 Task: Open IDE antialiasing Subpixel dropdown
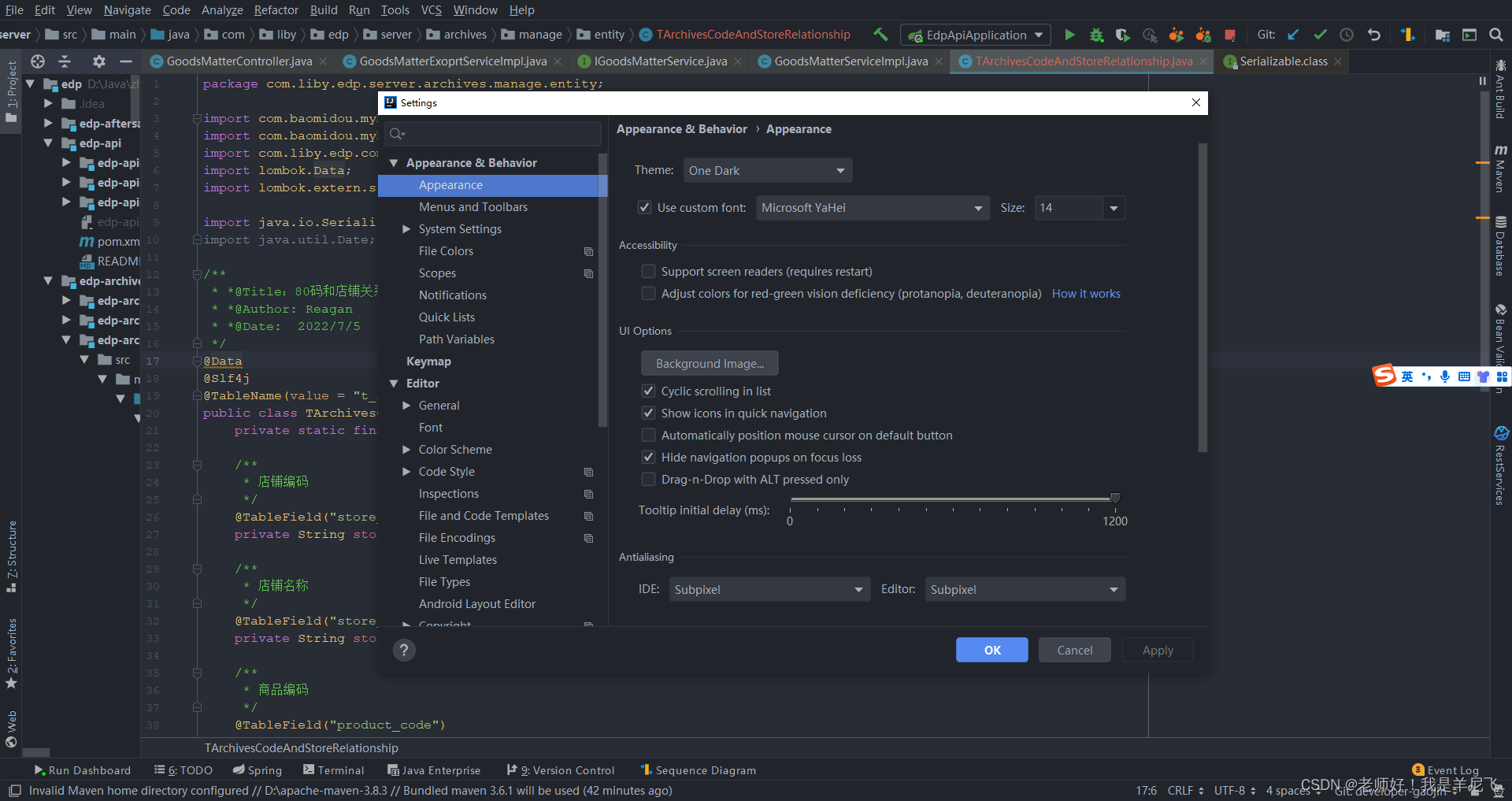tap(769, 589)
